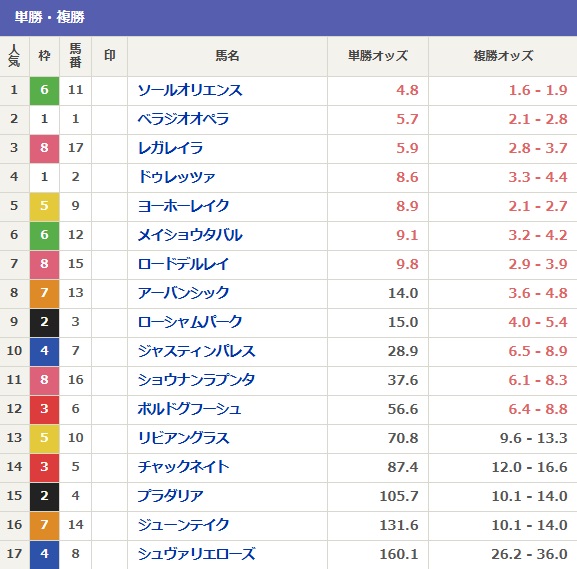Open horse link ベラジオオペラ

coord(183,119)
